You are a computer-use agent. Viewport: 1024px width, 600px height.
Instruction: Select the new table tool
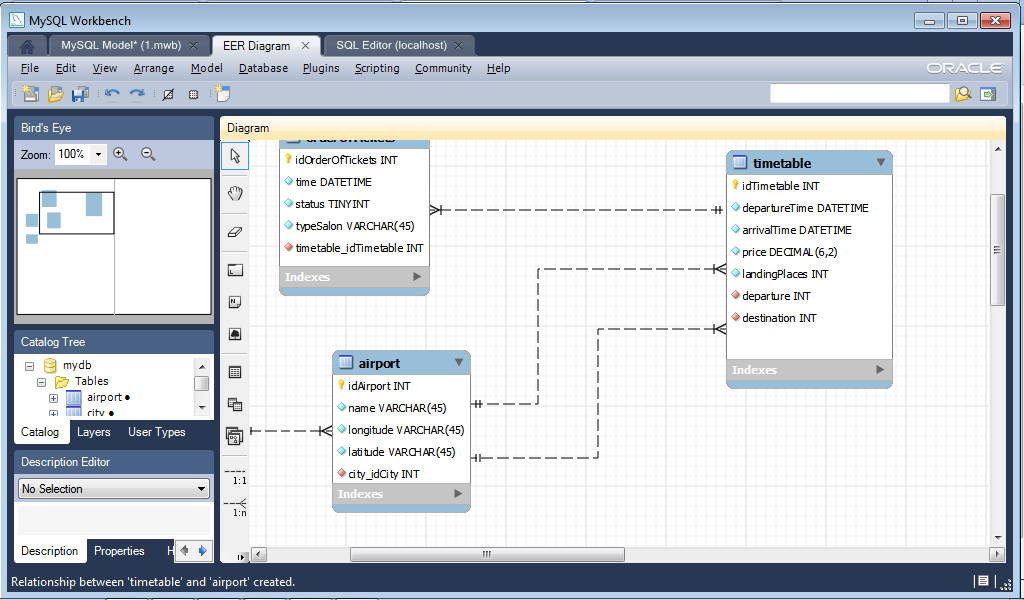point(235,372)
